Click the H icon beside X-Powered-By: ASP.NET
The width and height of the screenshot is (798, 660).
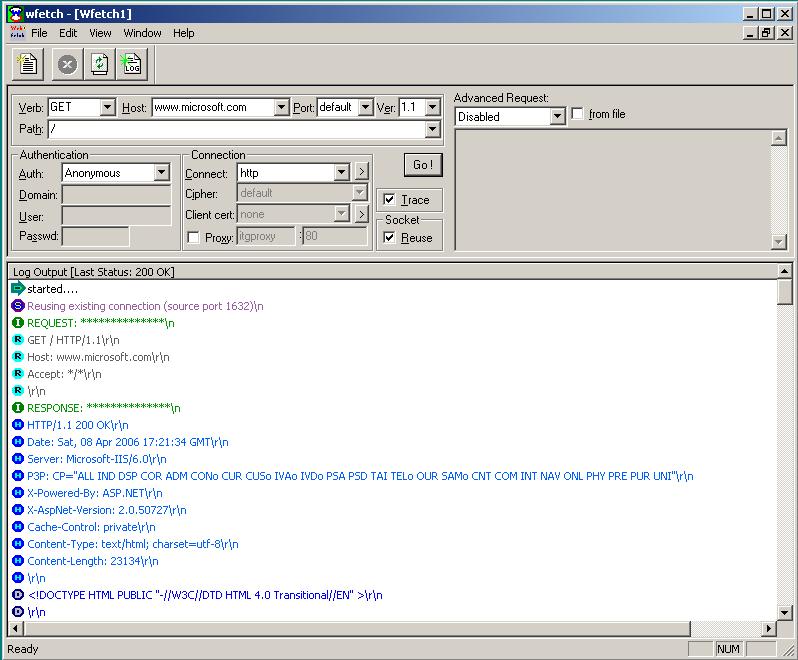[x=18, y=493]
